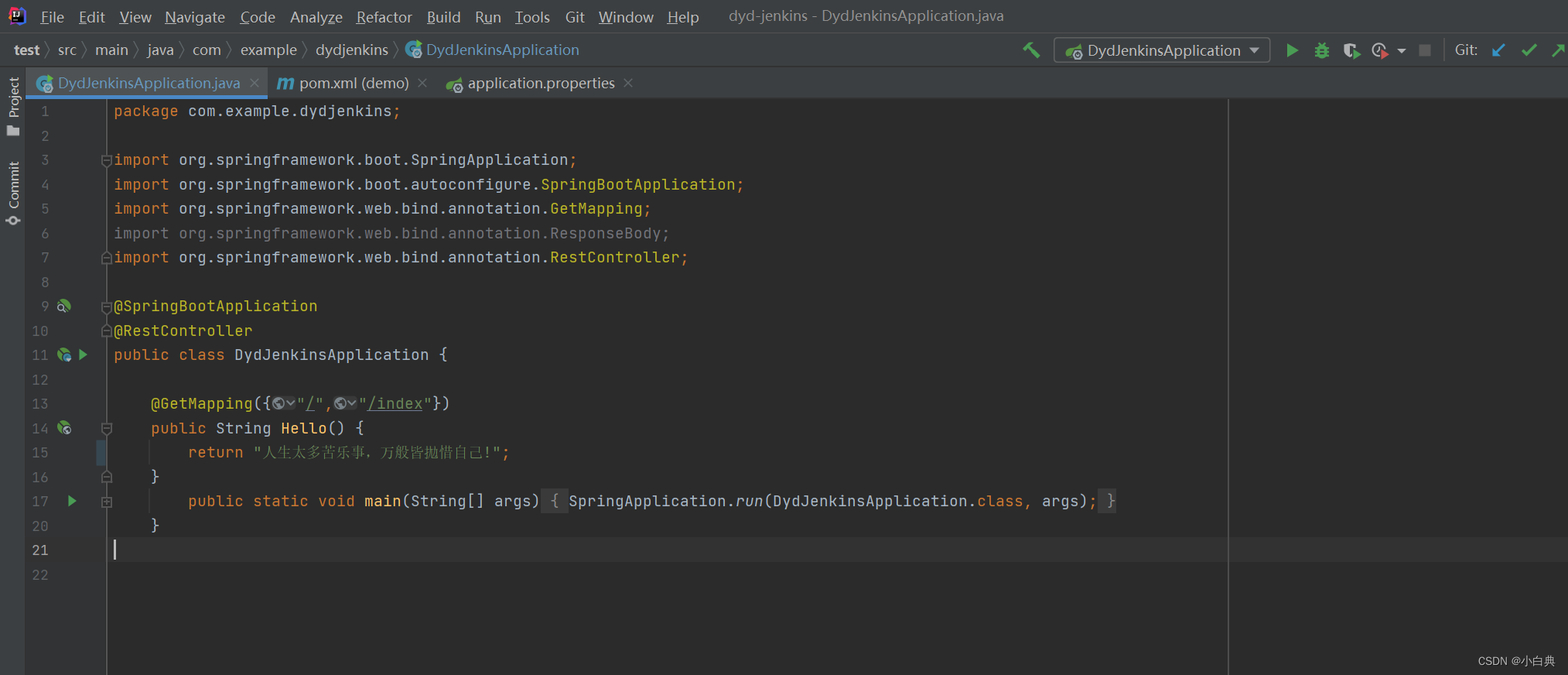Image resolution: width=1568 pixels, height=675 pixels.
Task: Click the Build project hammer icon
Action: pos(1031,50)
